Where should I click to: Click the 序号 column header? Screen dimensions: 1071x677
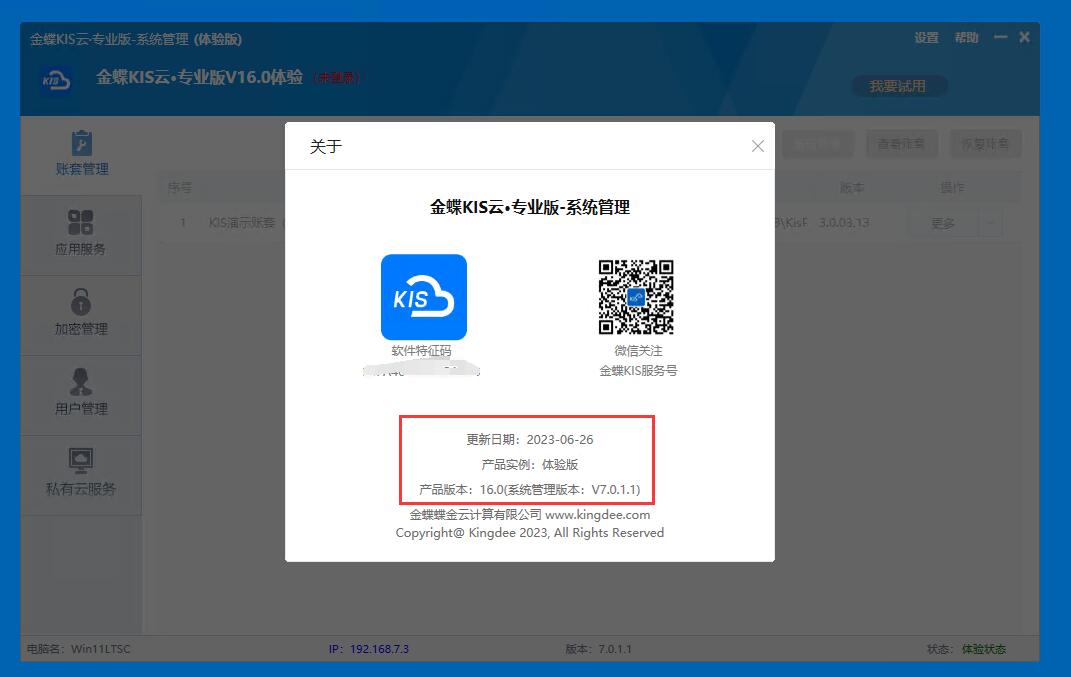180,187
